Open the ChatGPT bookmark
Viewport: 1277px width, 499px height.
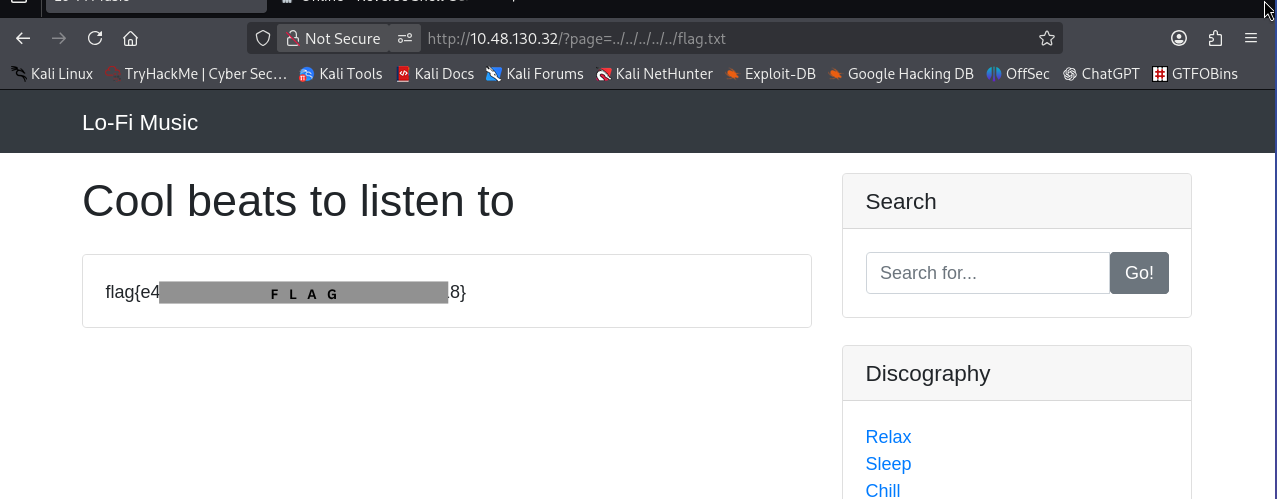pyautogui.click(x=1101, y=73)
